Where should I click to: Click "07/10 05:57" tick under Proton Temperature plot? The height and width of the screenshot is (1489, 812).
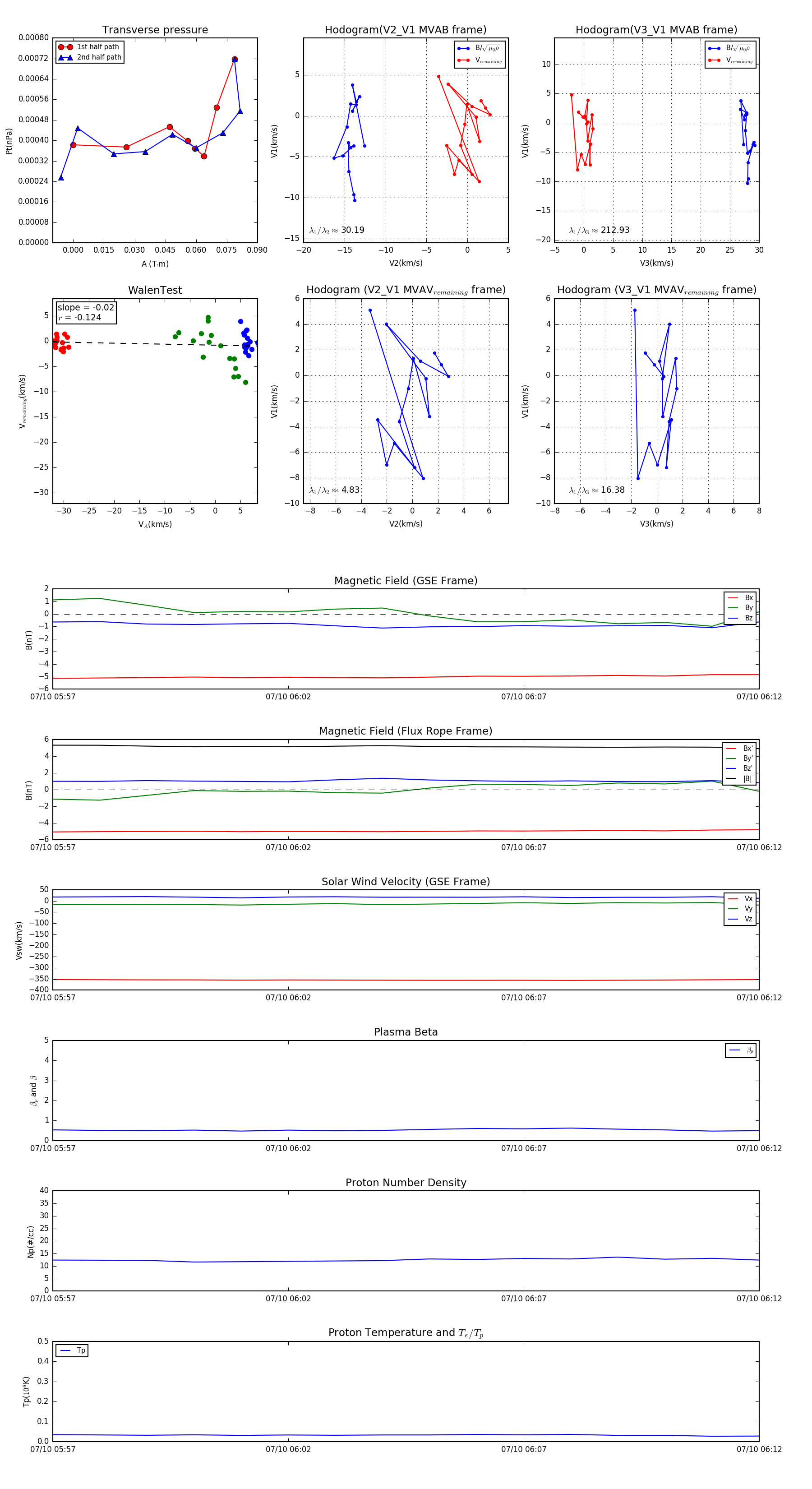tap(53, 1449)
